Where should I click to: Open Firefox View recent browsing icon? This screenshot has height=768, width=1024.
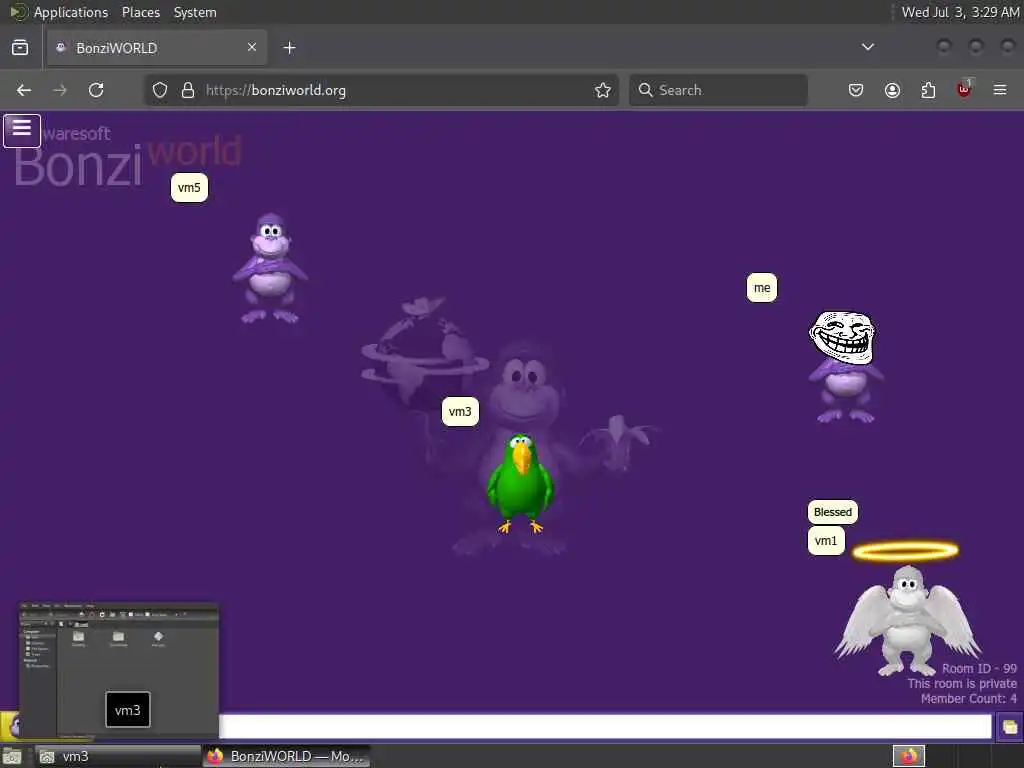pyautogui.click(x=20, y=48)
